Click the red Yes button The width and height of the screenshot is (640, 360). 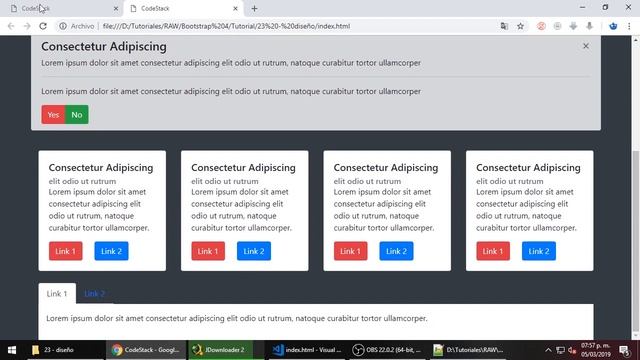[x=53, y=115]
